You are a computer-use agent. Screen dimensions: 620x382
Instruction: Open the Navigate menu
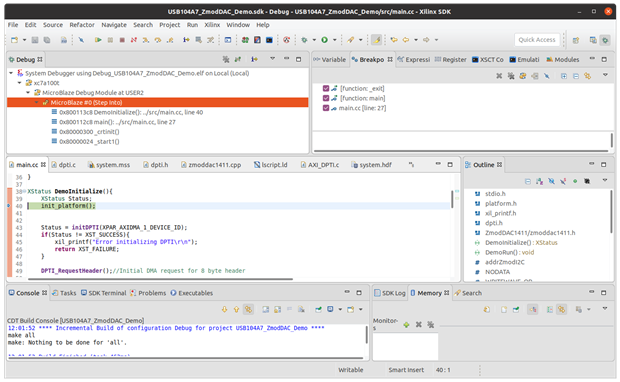coord(114,25)
